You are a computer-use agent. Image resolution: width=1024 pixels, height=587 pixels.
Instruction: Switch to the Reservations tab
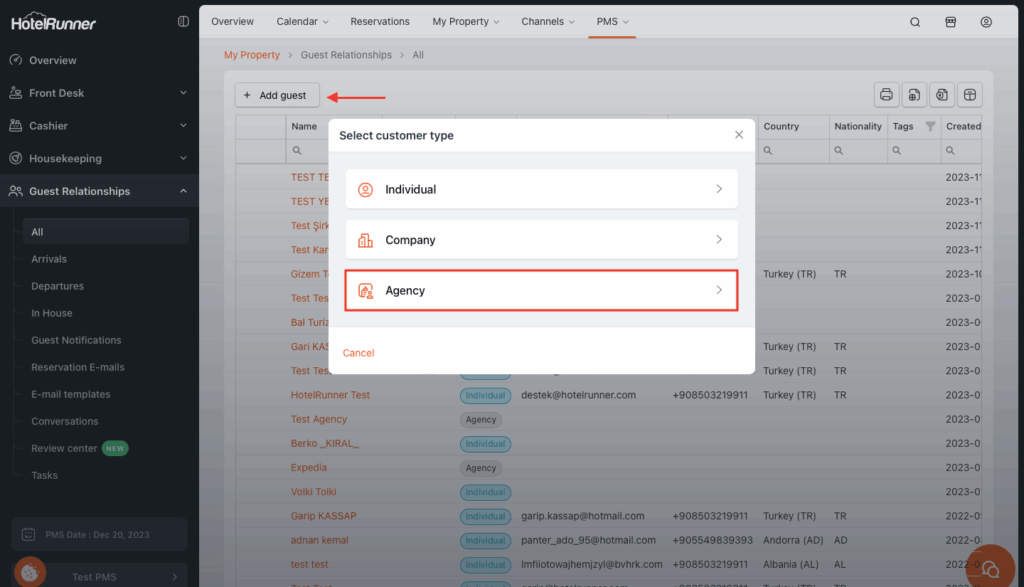coord(380,21)
